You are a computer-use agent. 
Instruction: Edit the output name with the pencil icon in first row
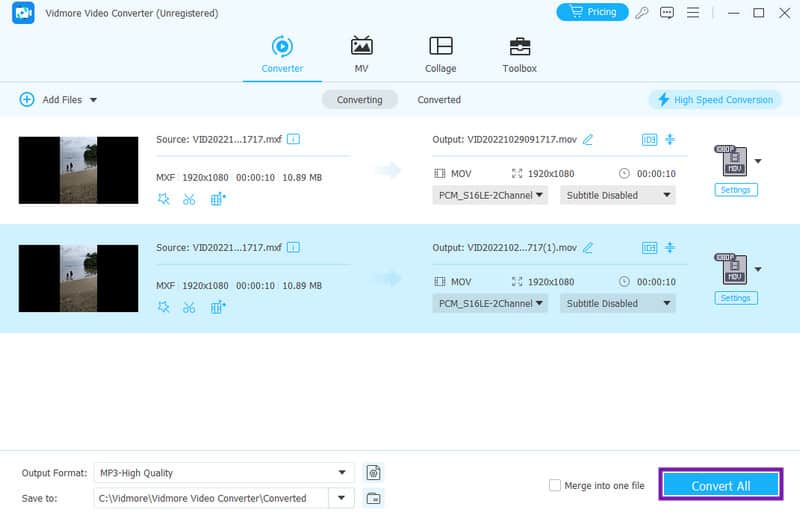(x=588, y=139)
